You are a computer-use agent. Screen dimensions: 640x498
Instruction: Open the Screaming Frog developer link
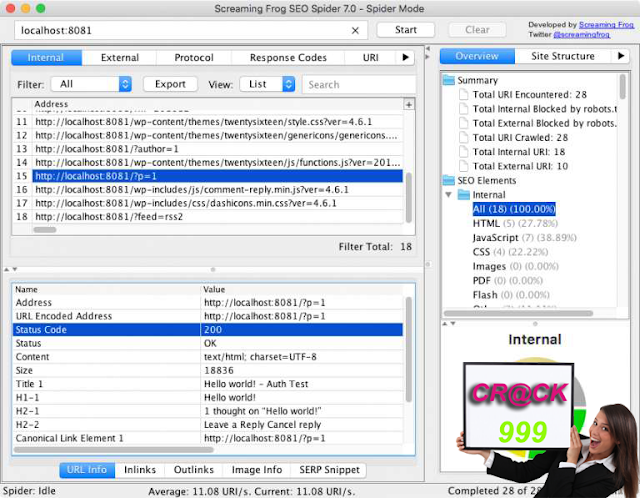(606, 24)
